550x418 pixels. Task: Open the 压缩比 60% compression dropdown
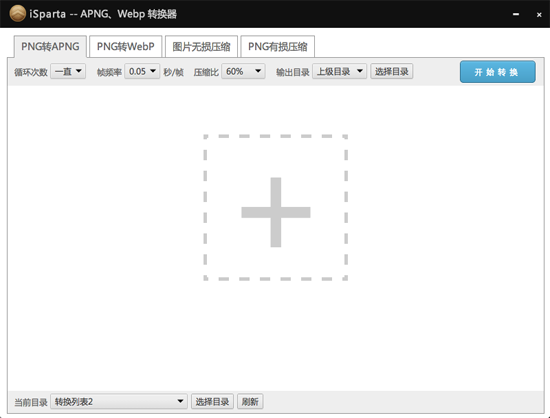pos(243,71)
